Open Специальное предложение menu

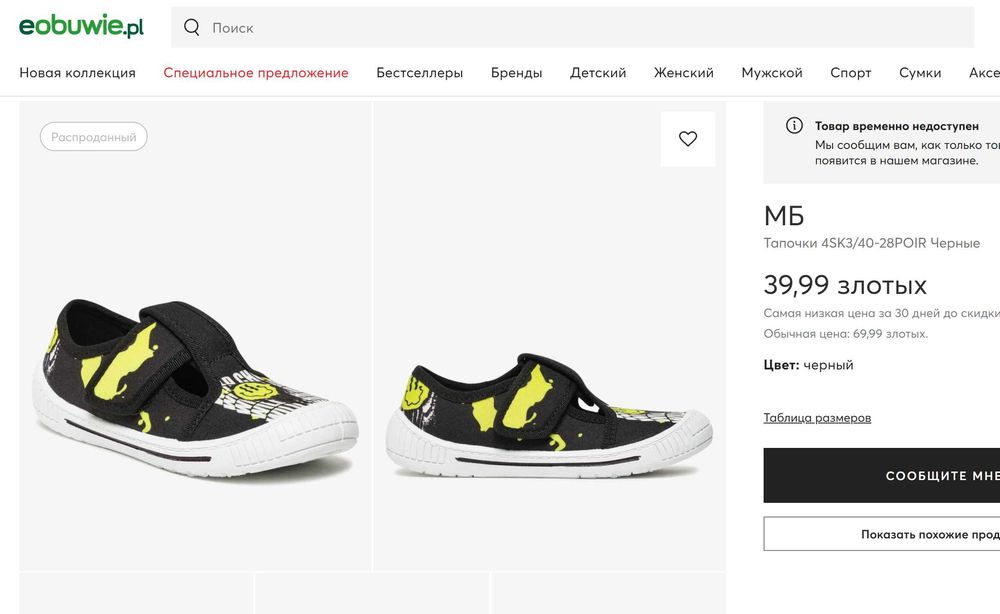(x=256, y=73)
